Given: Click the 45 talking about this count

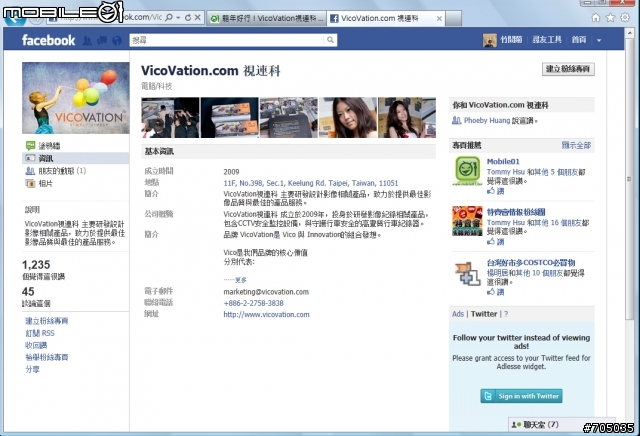Looking at the screenshot, I should 28,291.
